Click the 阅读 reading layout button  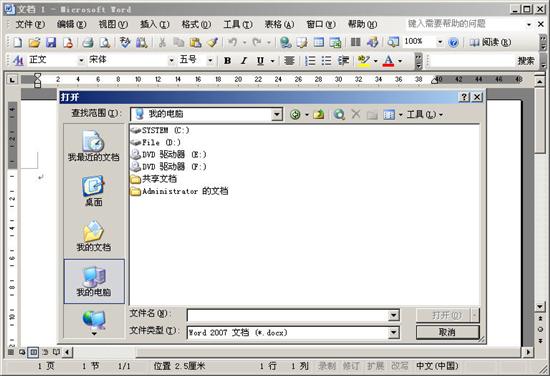click(490, 42)
